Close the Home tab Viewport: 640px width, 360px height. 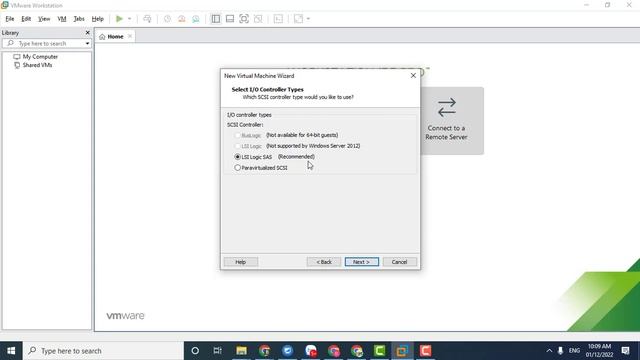[x=130, y=36]
